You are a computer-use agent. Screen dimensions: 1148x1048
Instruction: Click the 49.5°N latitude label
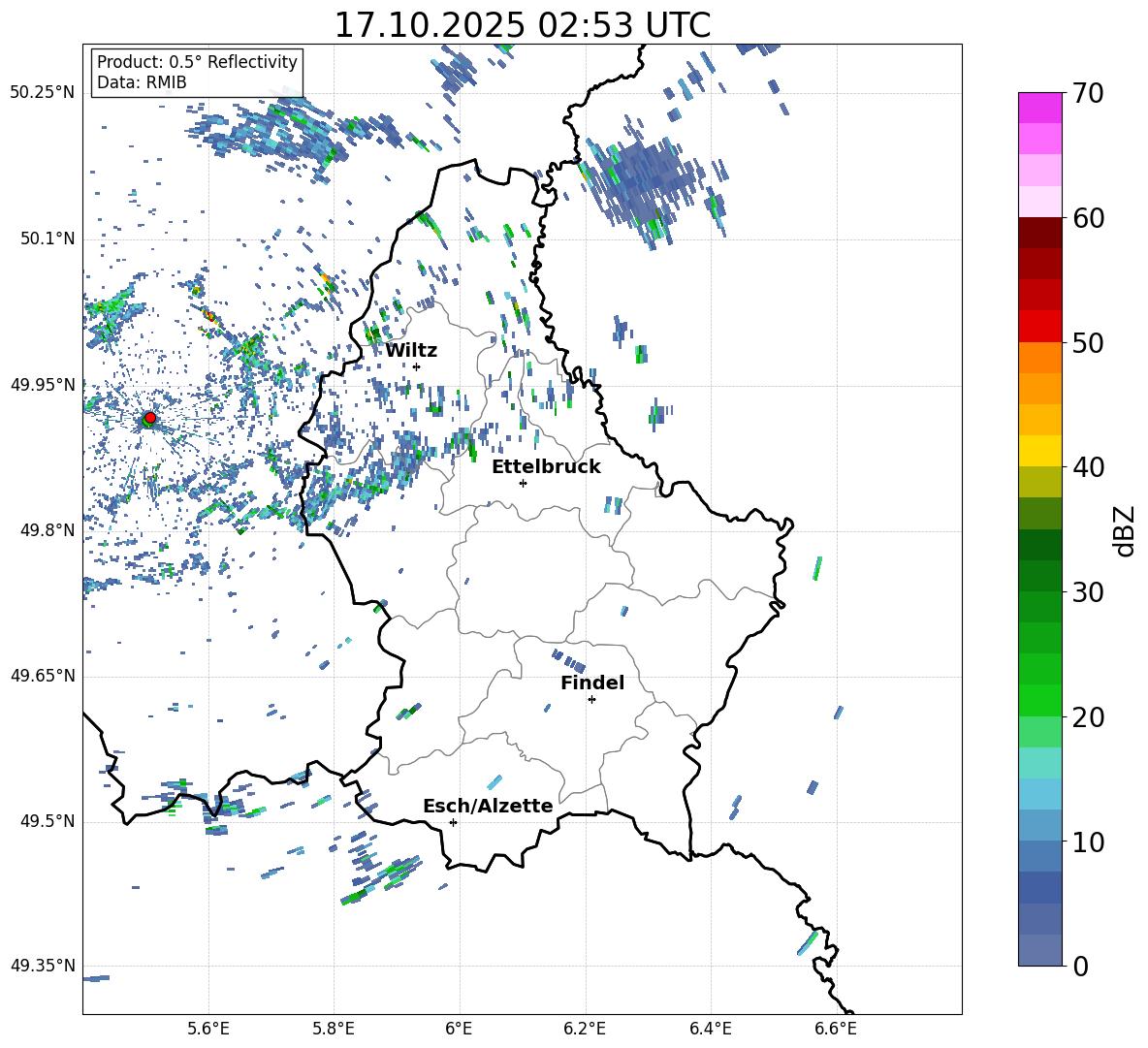click(48, 821)
